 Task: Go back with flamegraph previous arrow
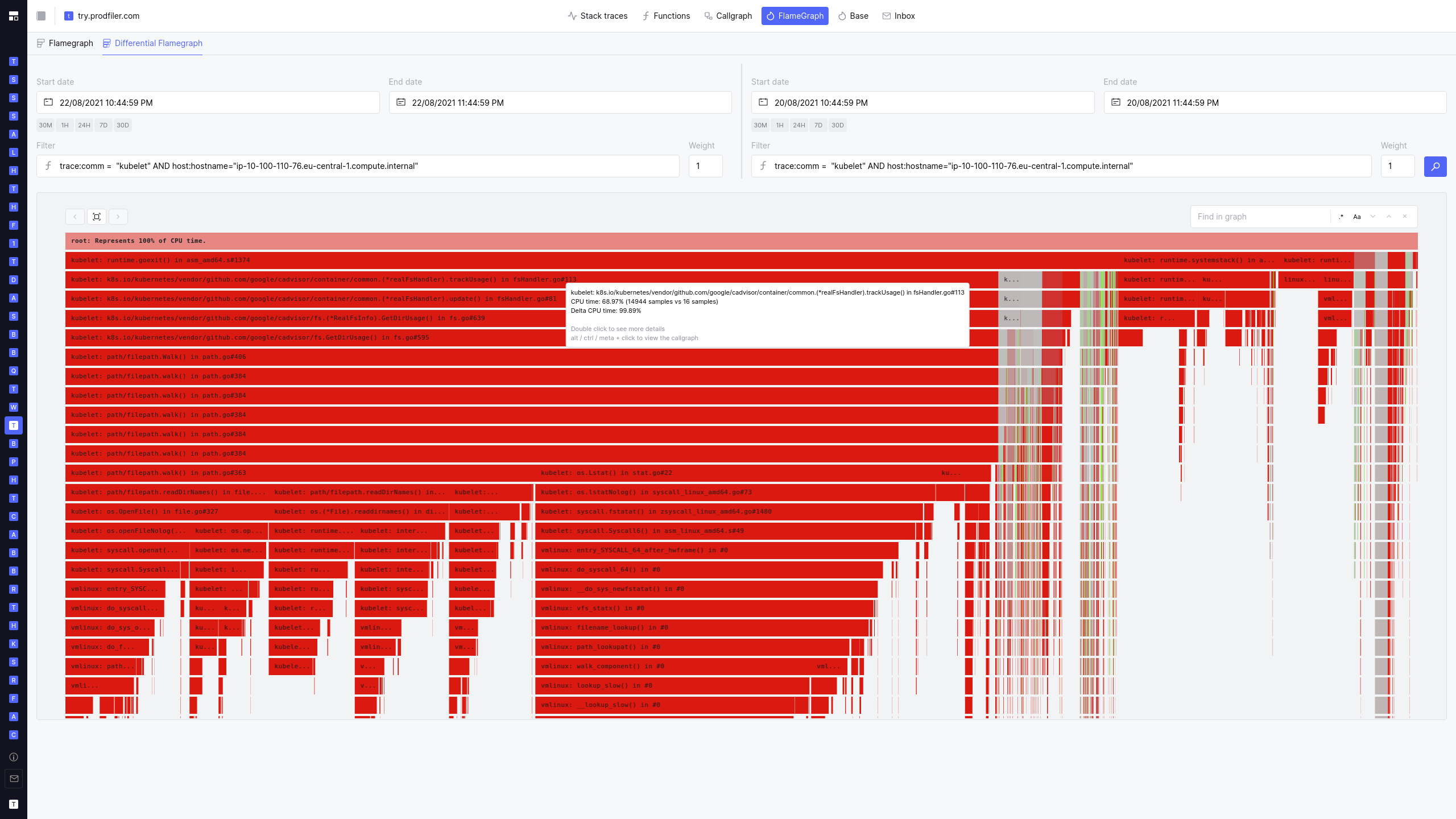tap(75, 217)
